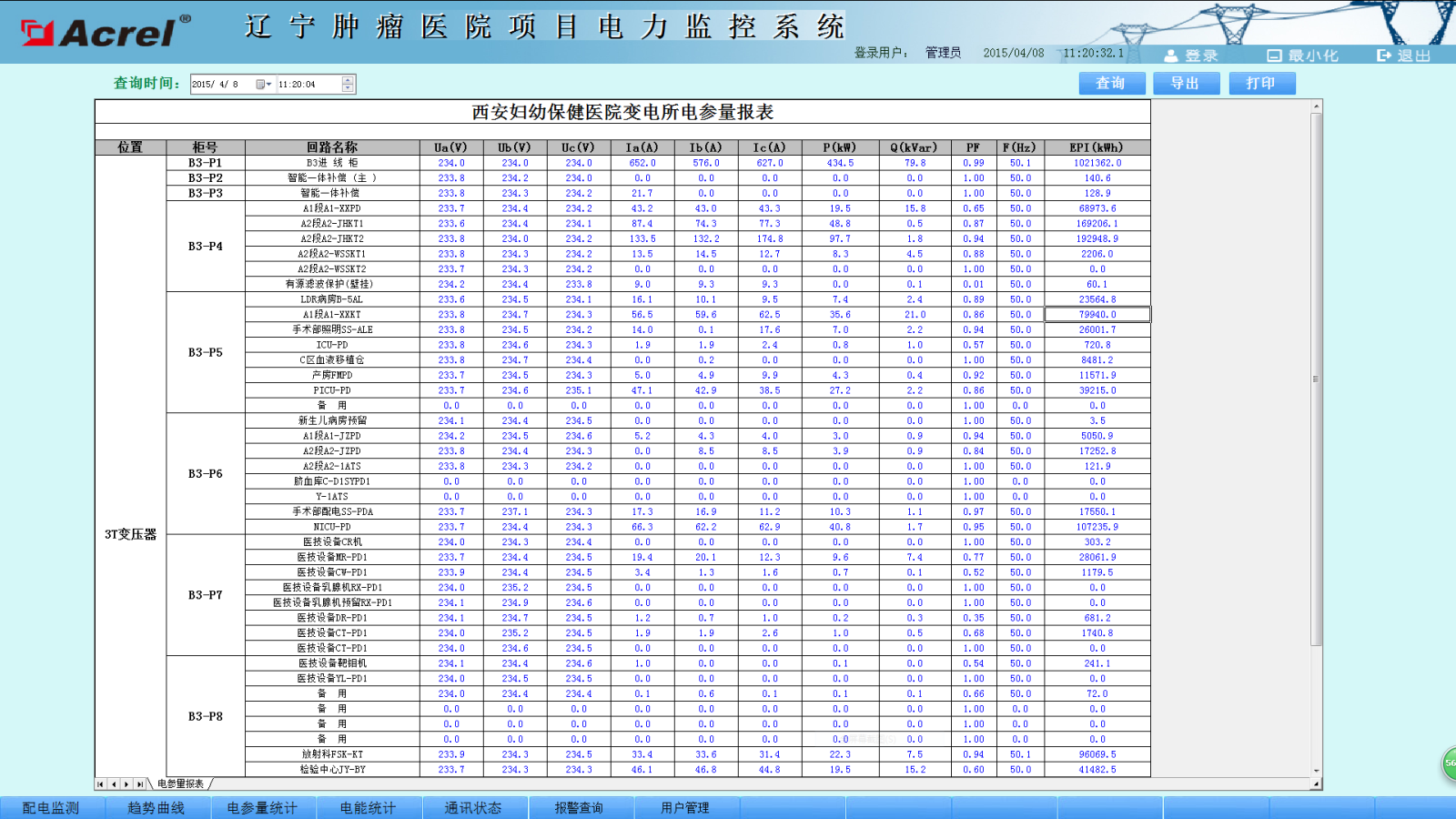Click the 登录 login icon in header
Viewport: 1456px width, 819px height.
click(1171, 56)
